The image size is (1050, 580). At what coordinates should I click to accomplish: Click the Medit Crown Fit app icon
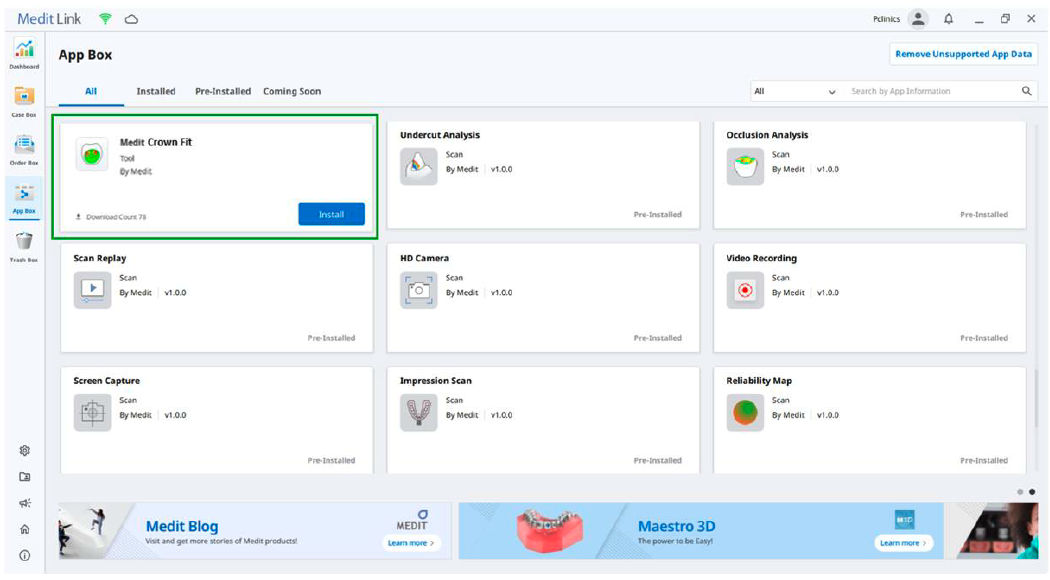tap(92, 155)
